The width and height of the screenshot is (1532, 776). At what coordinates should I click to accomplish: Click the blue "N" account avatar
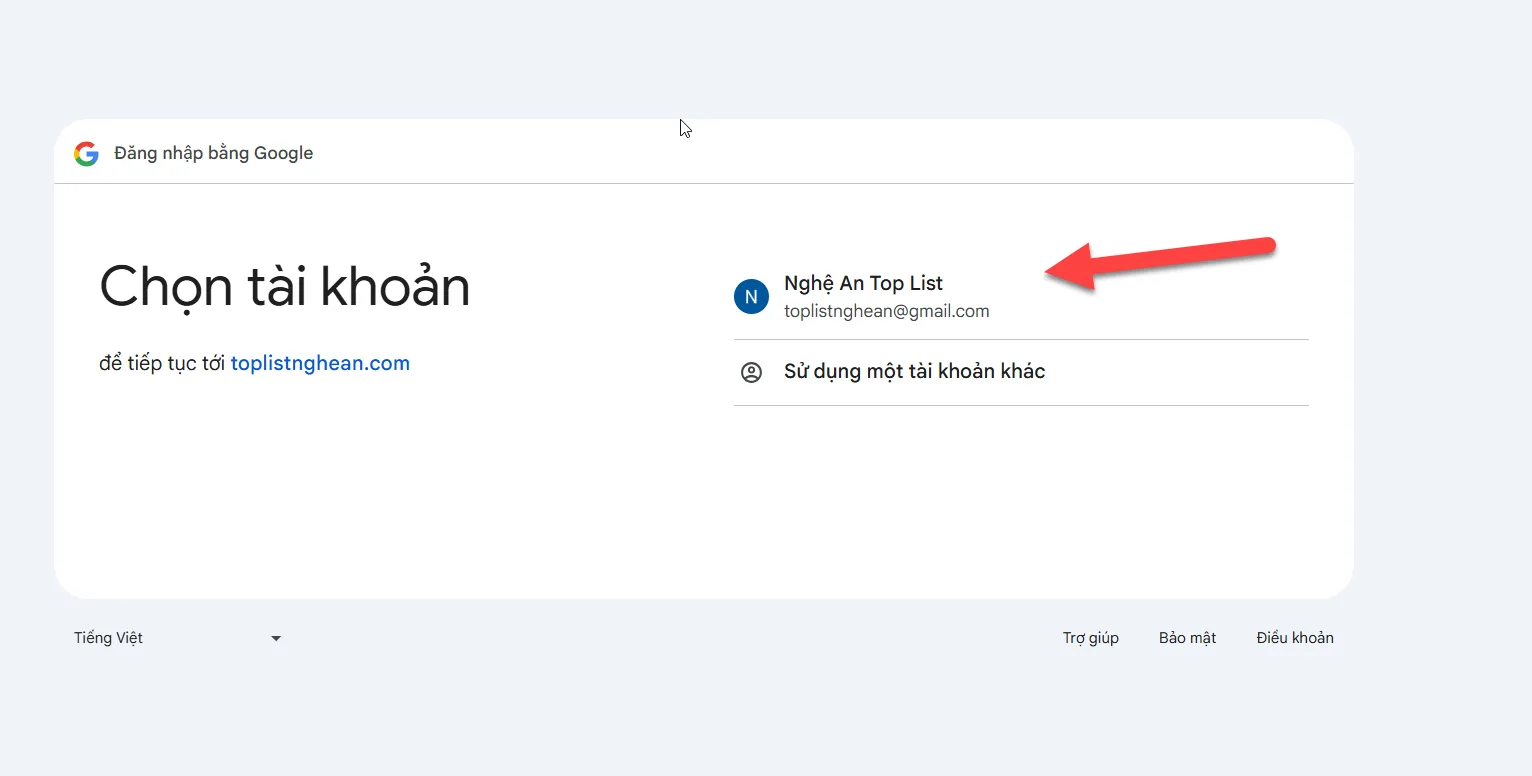[x=751, y=297]
